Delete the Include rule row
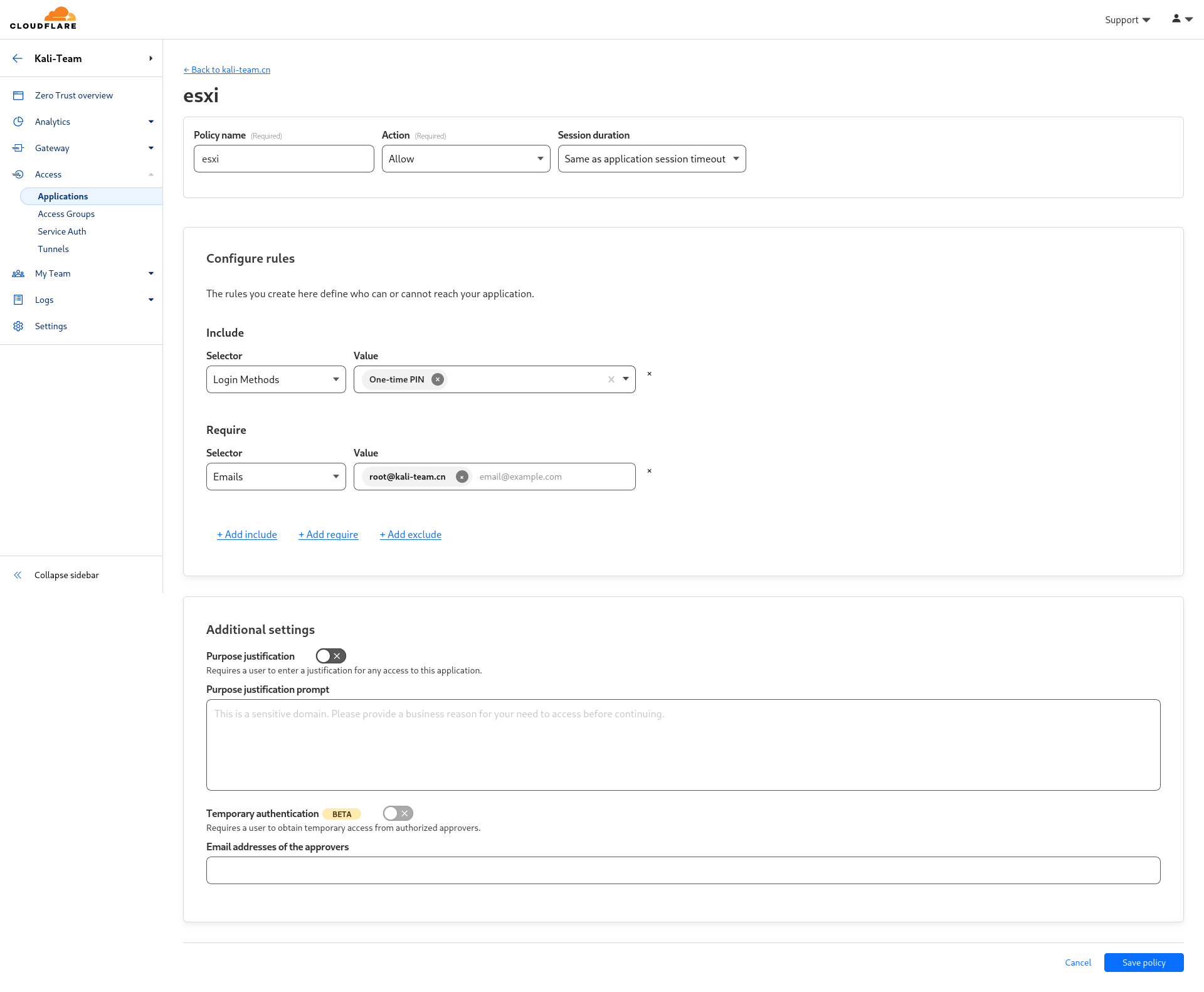1204x992 pixels. pyautogui.click(x=649, y=374)
